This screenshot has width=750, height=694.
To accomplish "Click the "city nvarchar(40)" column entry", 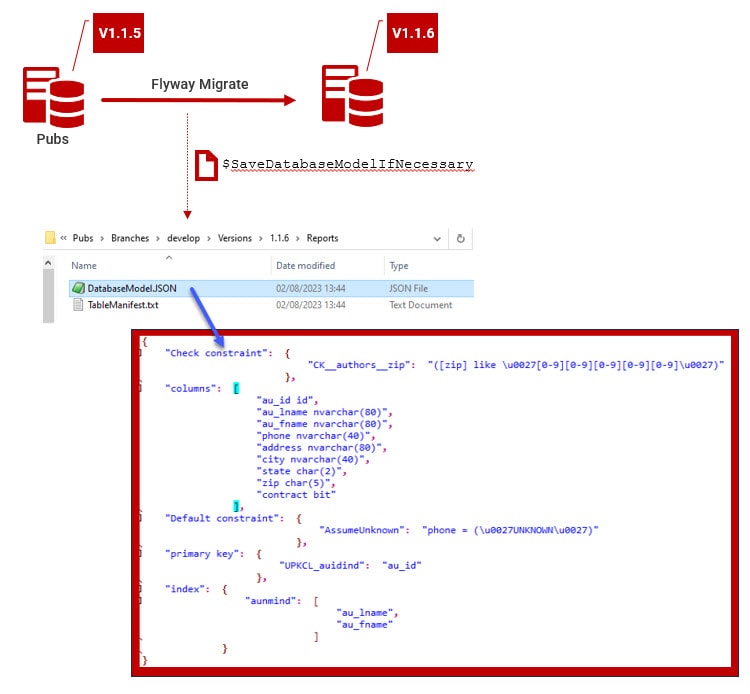I will pos(311,459).
